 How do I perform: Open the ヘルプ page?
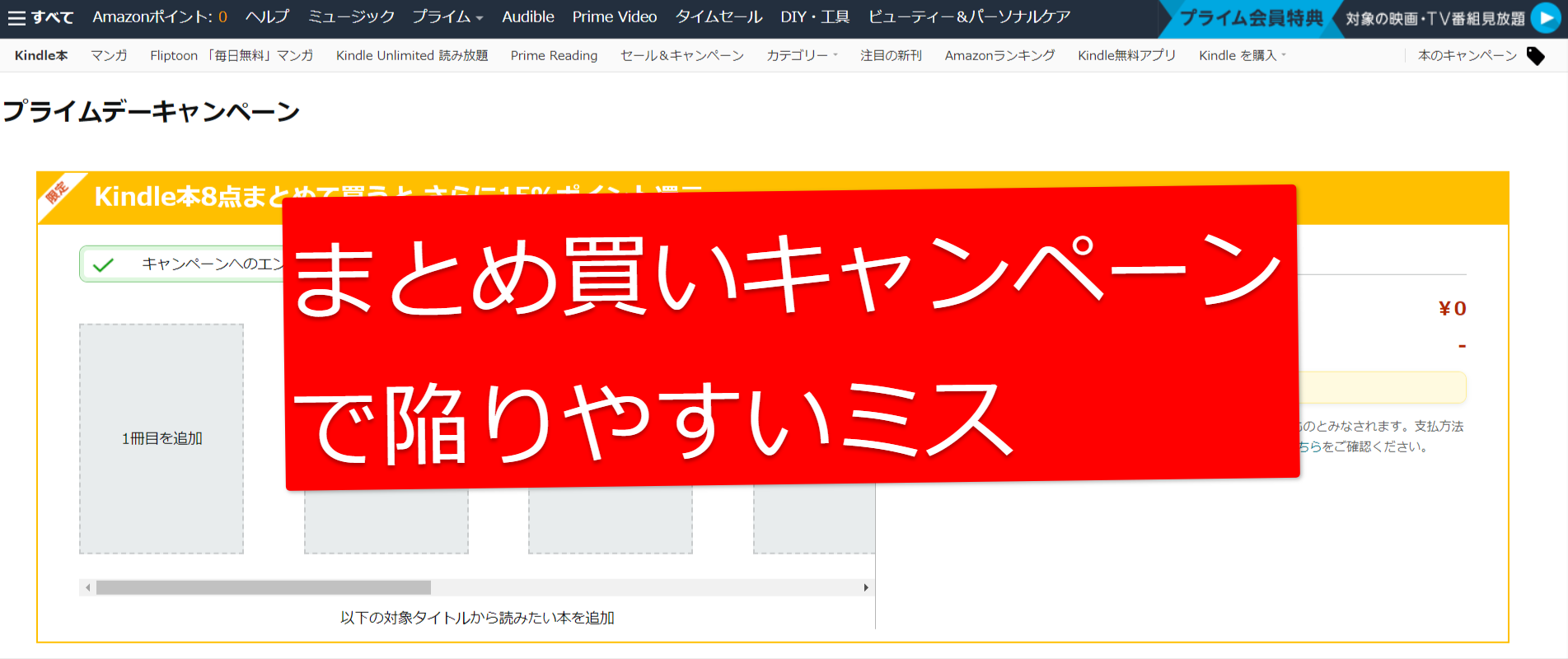click(x=267, y=16)
